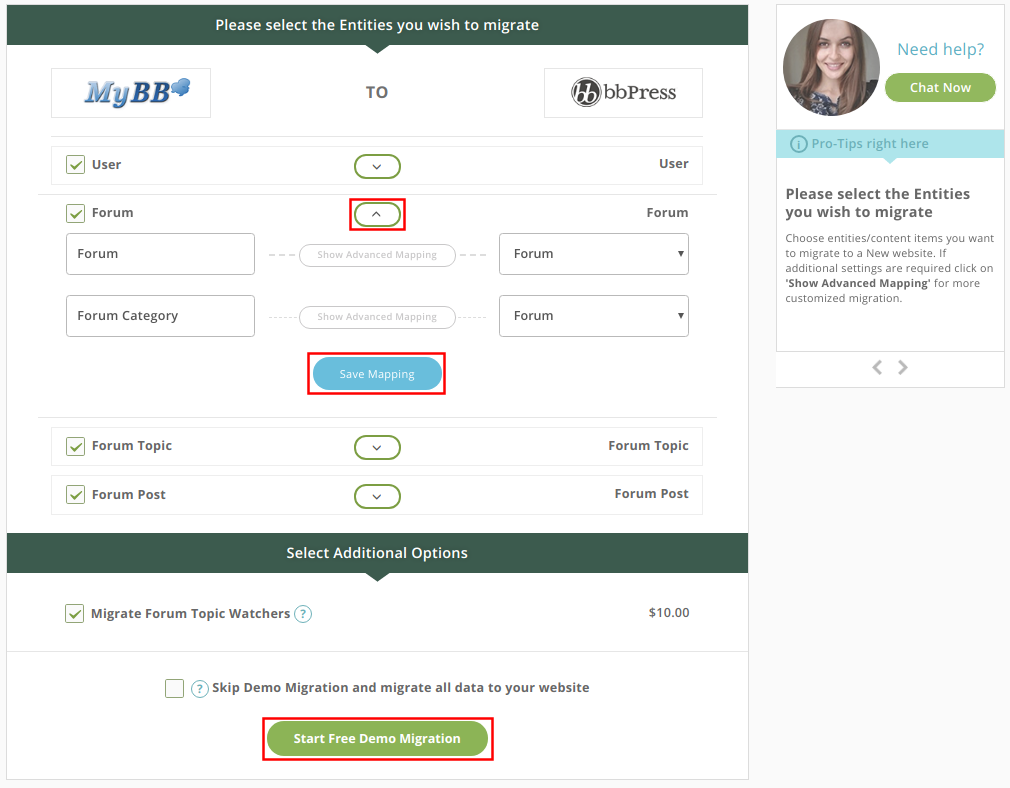Open target dropdown for Forum row
Image resolution: width=1010 pixels, height=788 pixels.
[x=593, y=254]
